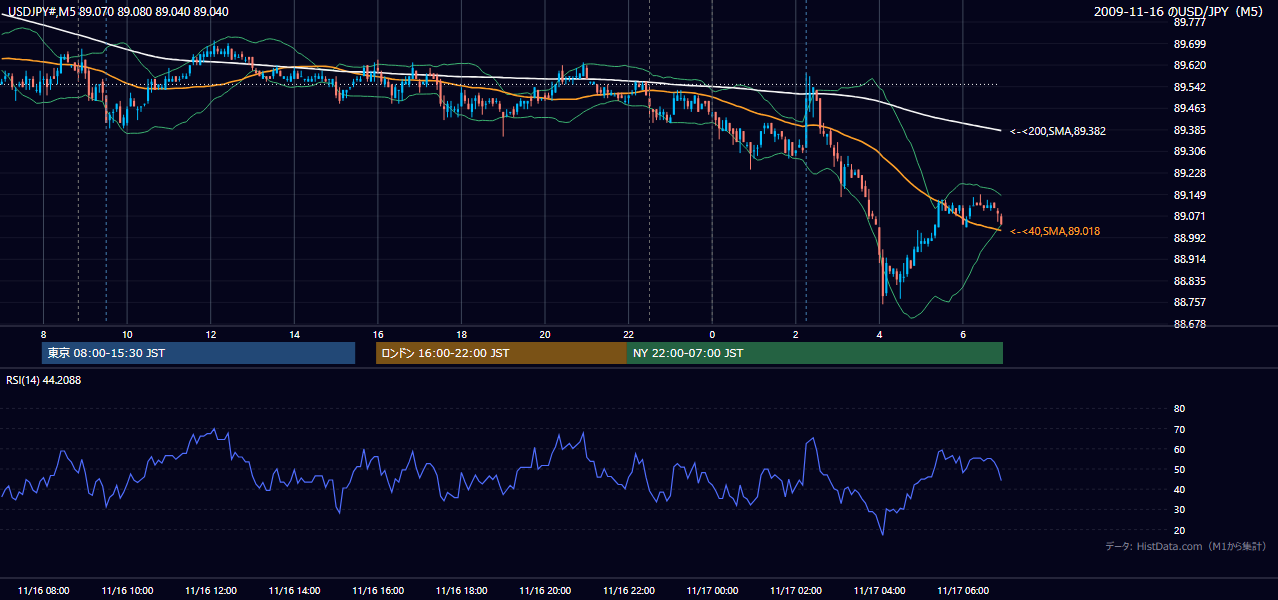
Task: Click price axis value 89.699
Action: (x=1189, y=44)
